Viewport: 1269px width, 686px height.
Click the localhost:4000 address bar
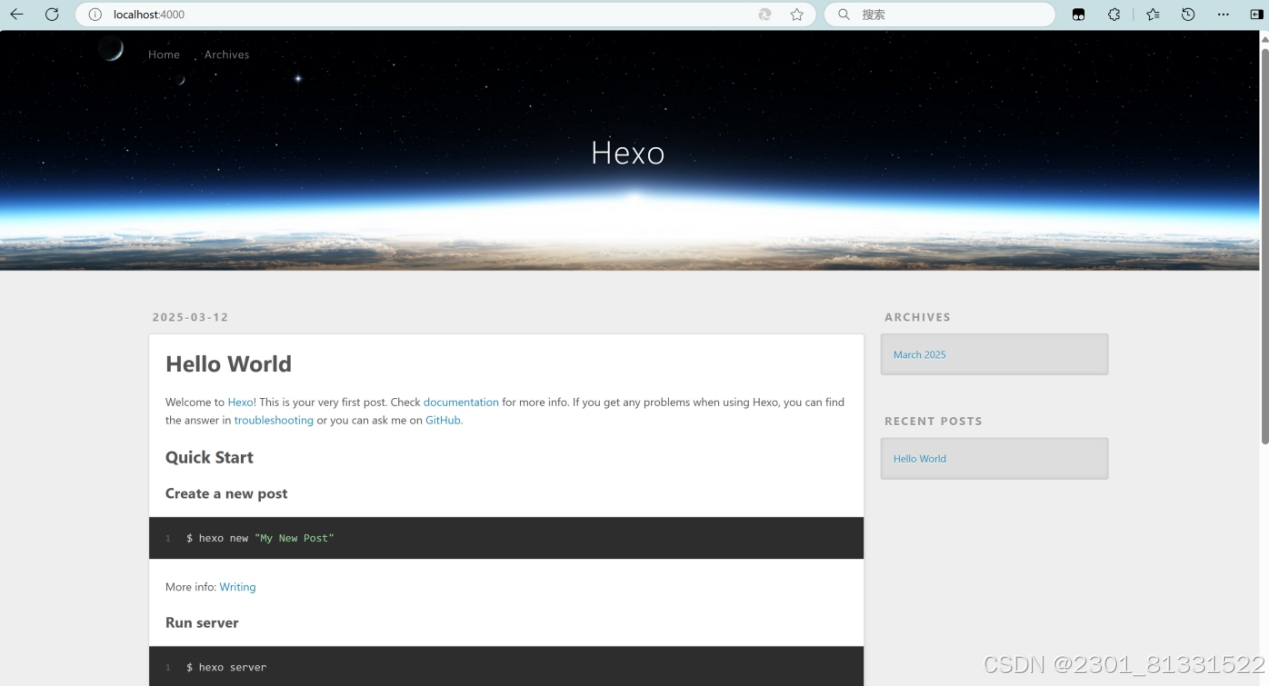445,14
